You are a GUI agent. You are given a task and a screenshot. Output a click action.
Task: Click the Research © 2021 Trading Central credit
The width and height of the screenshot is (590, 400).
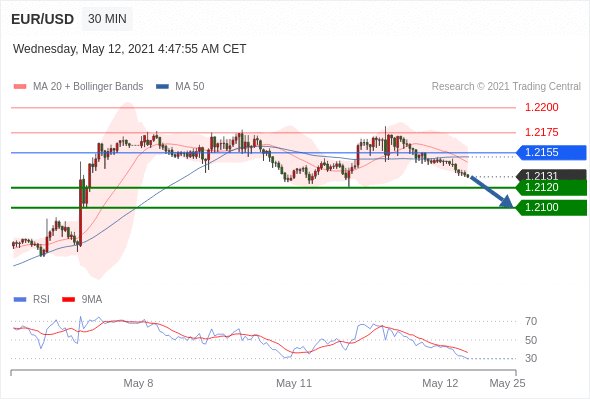point(506,87)
